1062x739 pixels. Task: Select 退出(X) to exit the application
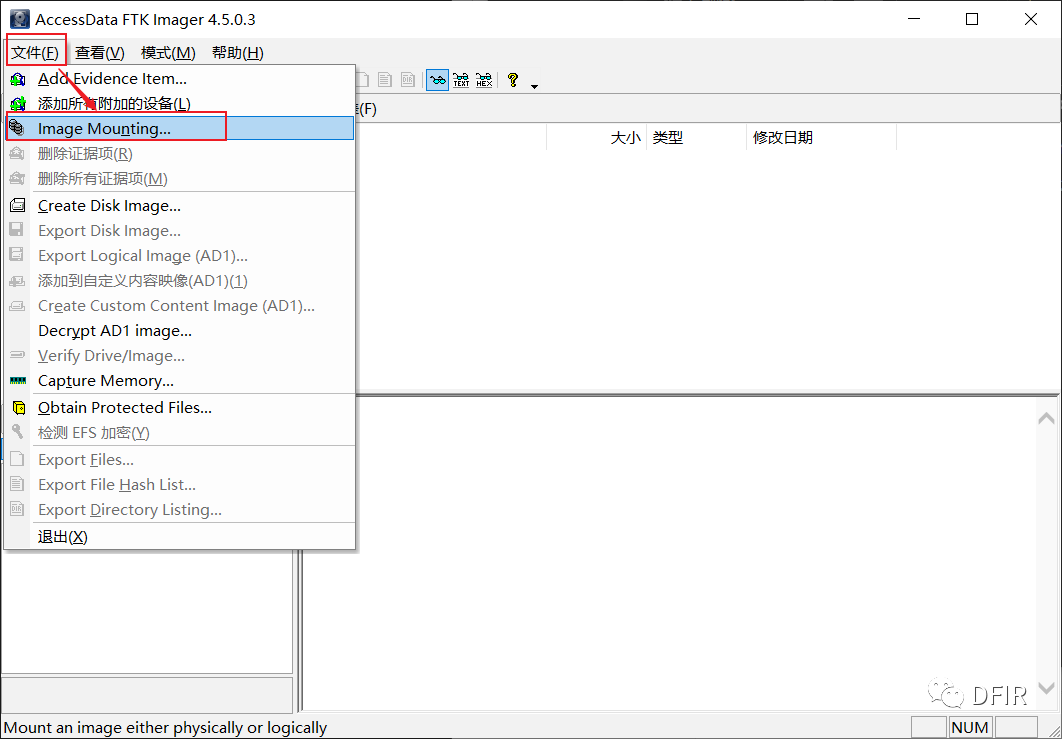point(179,537)
